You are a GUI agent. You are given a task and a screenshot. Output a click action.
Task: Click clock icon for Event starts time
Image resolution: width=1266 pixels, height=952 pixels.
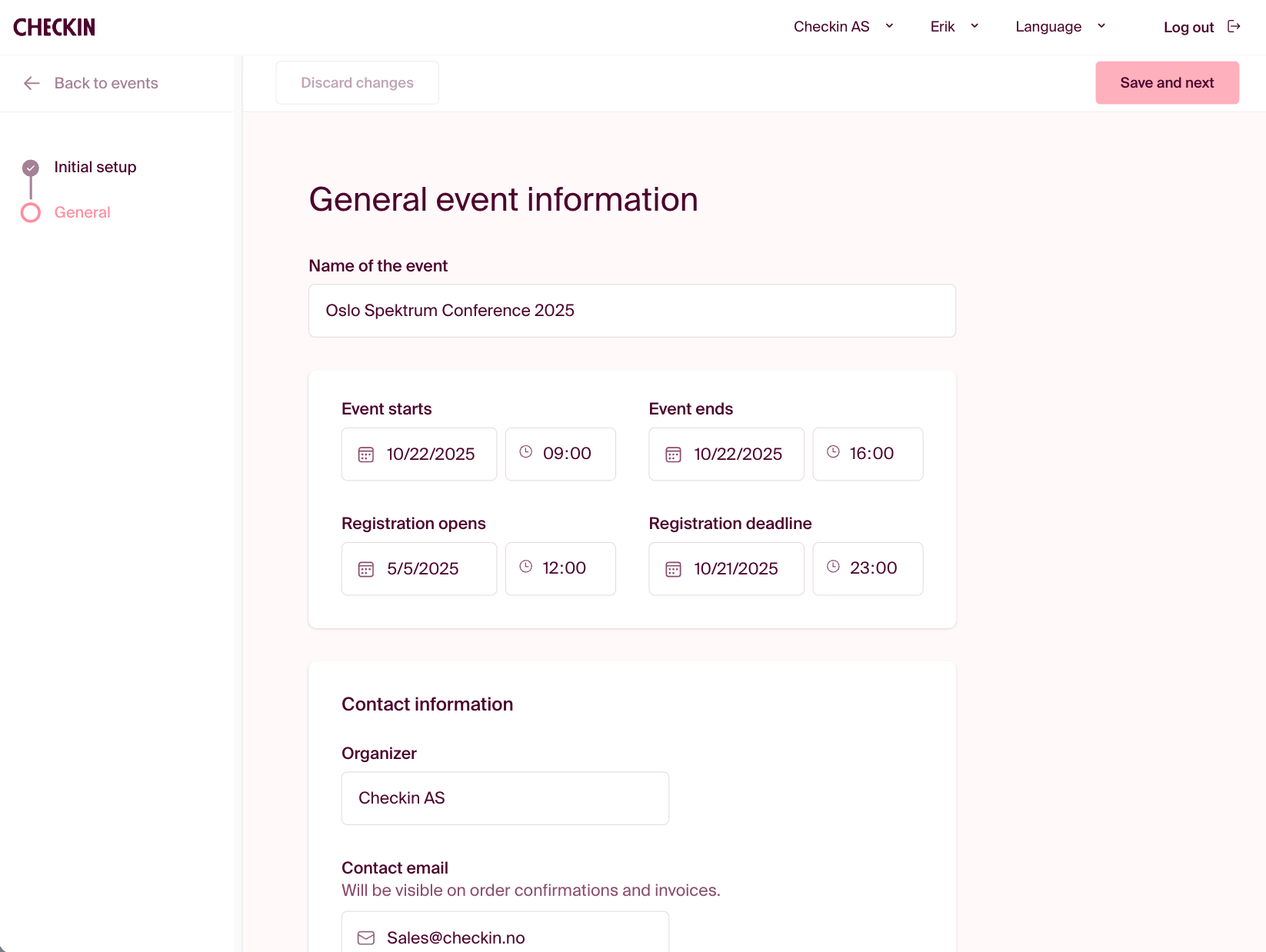[526, 452]
